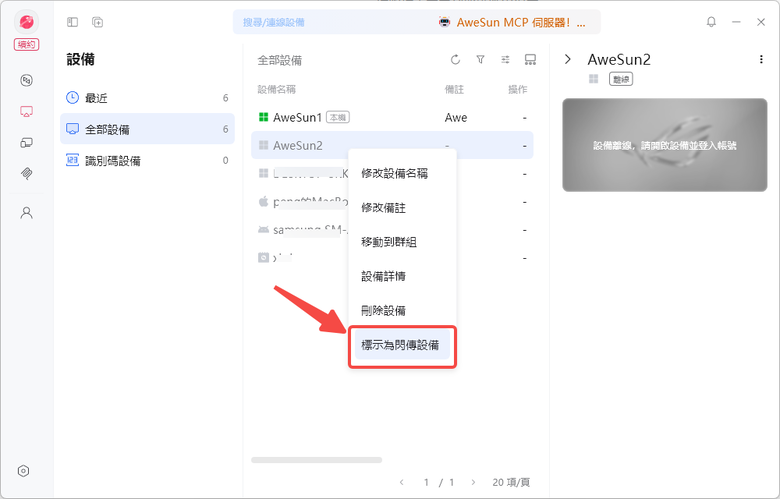The width and height of the screenshot is (780, 499).
Task: Click the AweSun2 offline preview thumbnail
Action: click(665, 145)
